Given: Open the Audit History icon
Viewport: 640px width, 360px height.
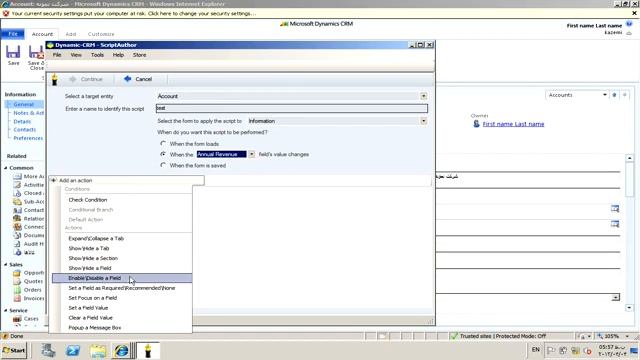Looking at the screenshot, I should pyautogui.click(x=17, y=244).
